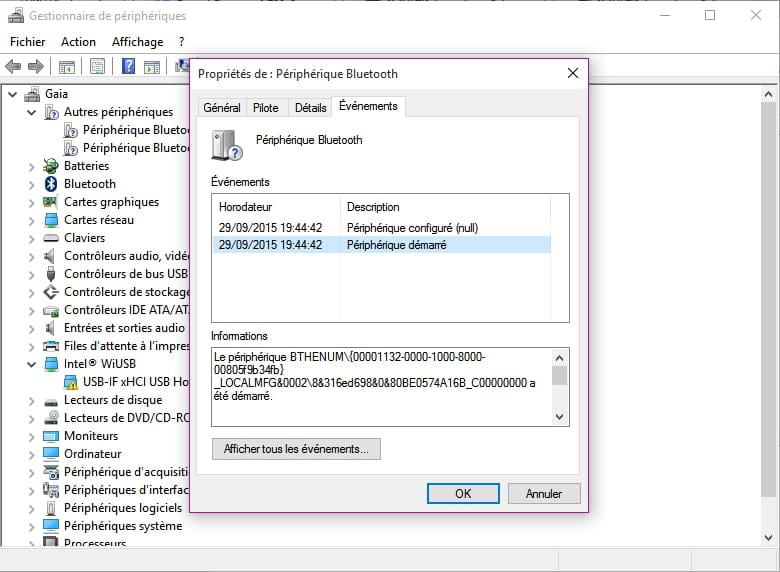Collapse the Intel WiUSB node
This screenshot has height=572, width=780.
[x=31, y=365]
